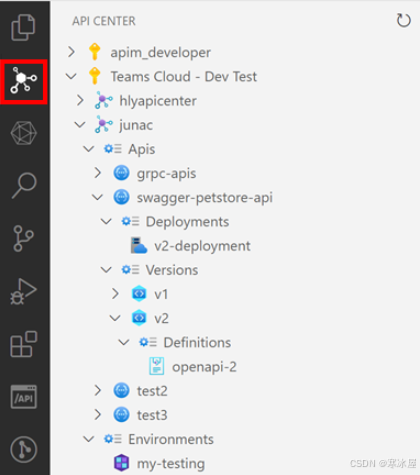
Task: Expand the test2 API node
Action: tap(98, 391)
